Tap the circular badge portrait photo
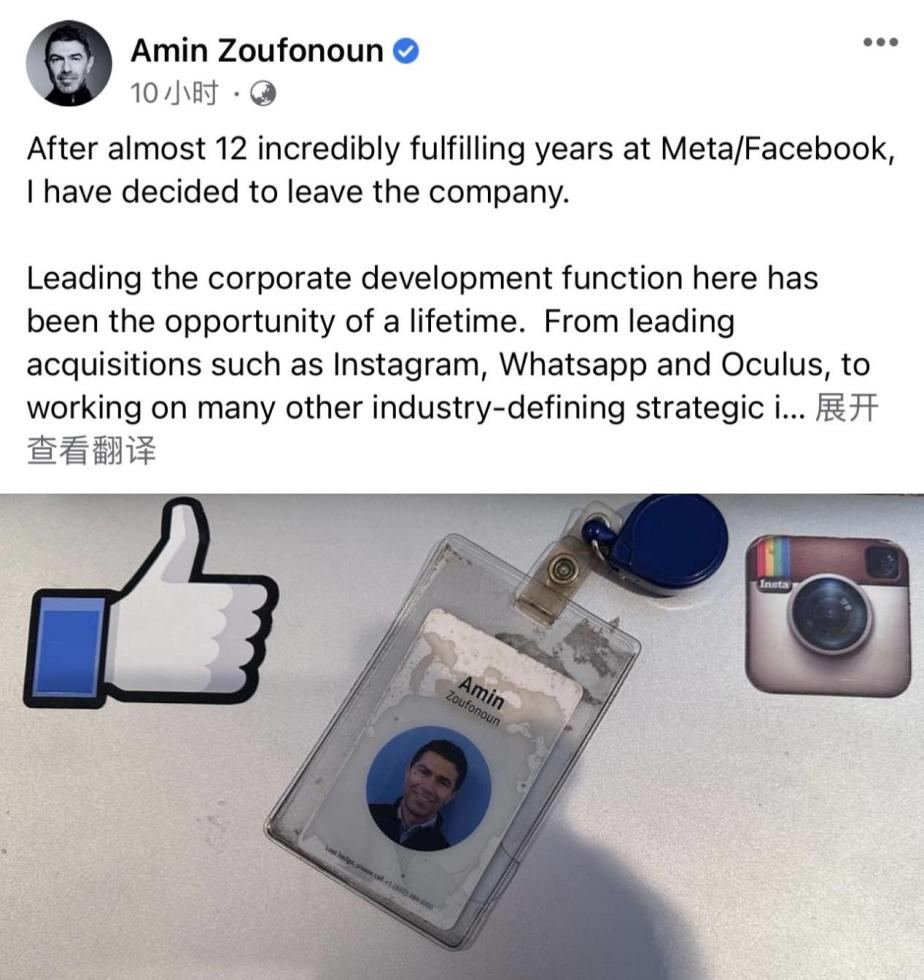The height and width of the screenshot is (980, 924). click(428, 789)
